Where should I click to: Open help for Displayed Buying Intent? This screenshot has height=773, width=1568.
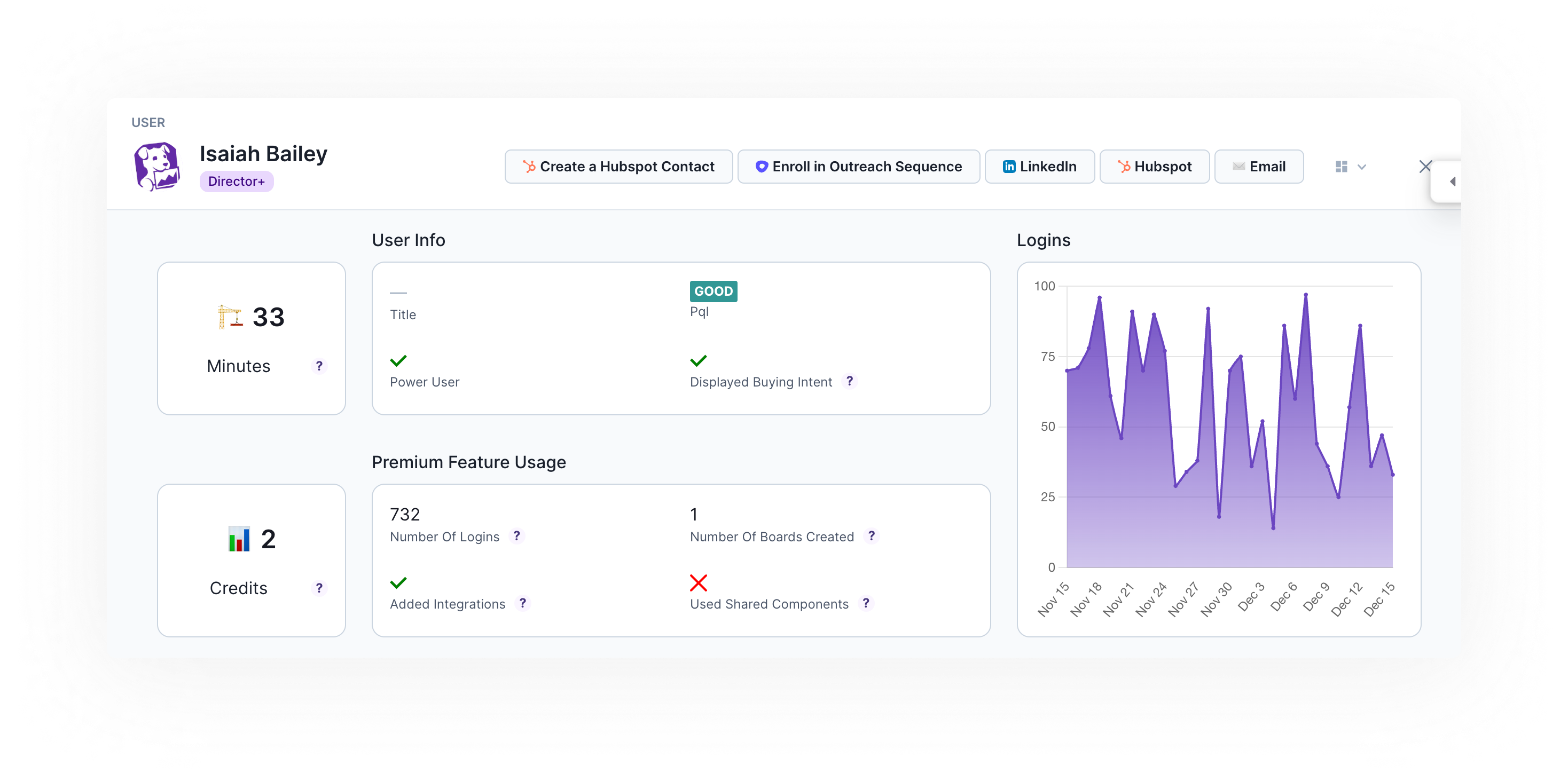[x=850, y=381]
